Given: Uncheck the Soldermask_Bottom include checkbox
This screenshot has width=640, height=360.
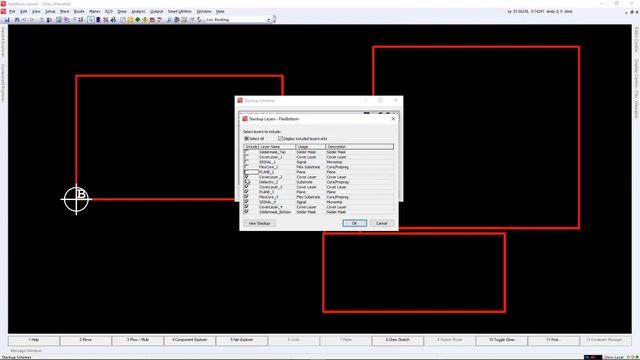Looking at the screenshot, I should pyautogui.click(x=246, y=212).
